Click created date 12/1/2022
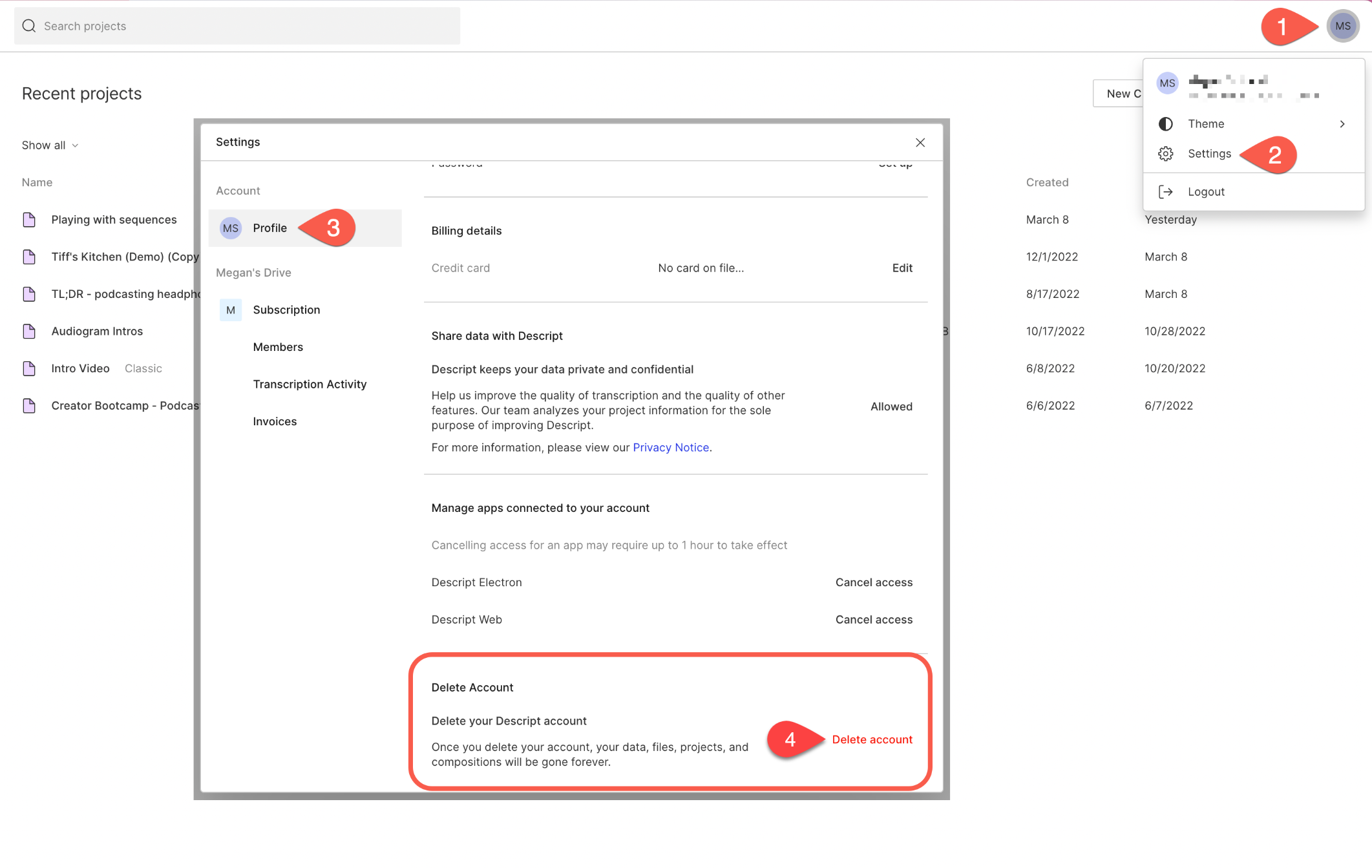The width and height of the screenshot is (1372, 868). (1051, 257)
